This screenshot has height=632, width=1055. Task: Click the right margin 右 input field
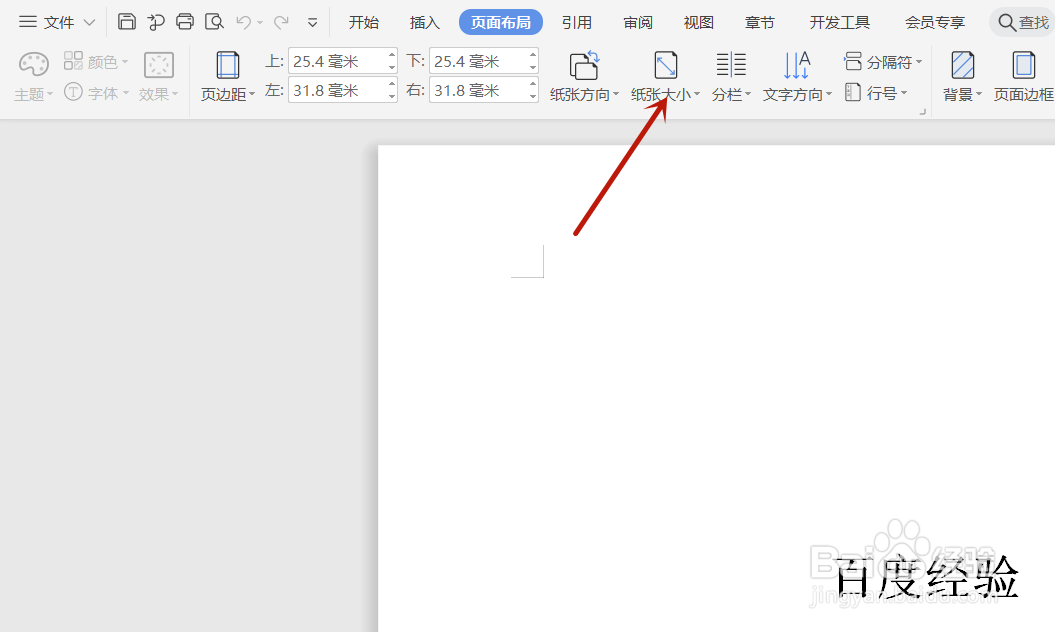(x=478, y=90)
